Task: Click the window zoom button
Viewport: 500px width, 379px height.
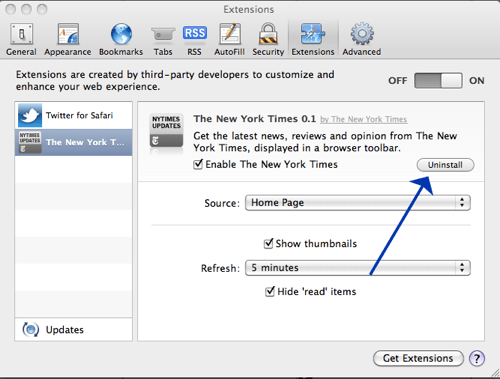Action: pyautogui.click(x=42, y=9)
